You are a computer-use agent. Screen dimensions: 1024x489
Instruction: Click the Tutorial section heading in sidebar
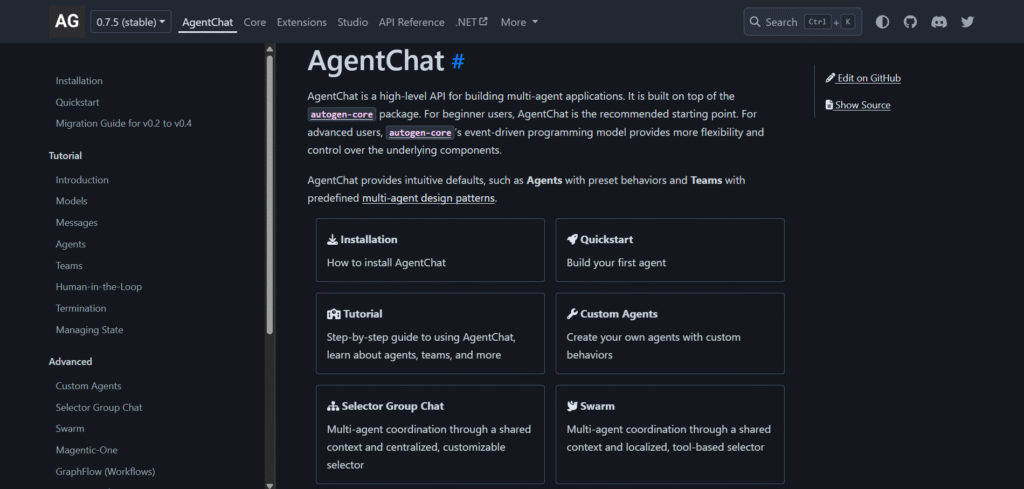65,156
